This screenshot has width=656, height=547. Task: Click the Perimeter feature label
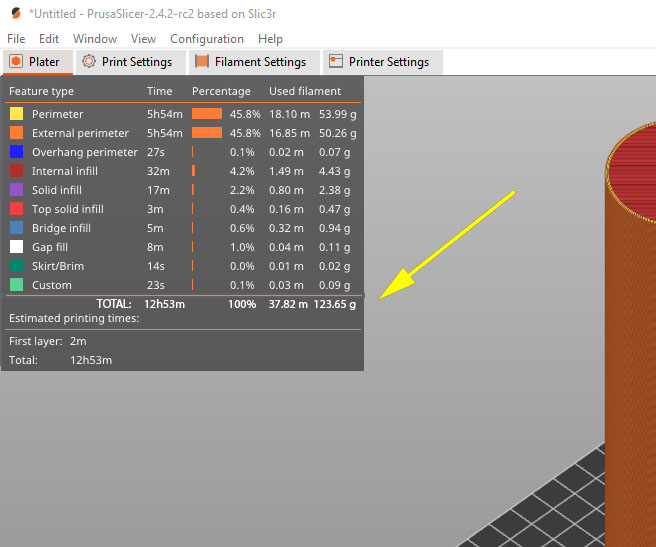(57, 114)
